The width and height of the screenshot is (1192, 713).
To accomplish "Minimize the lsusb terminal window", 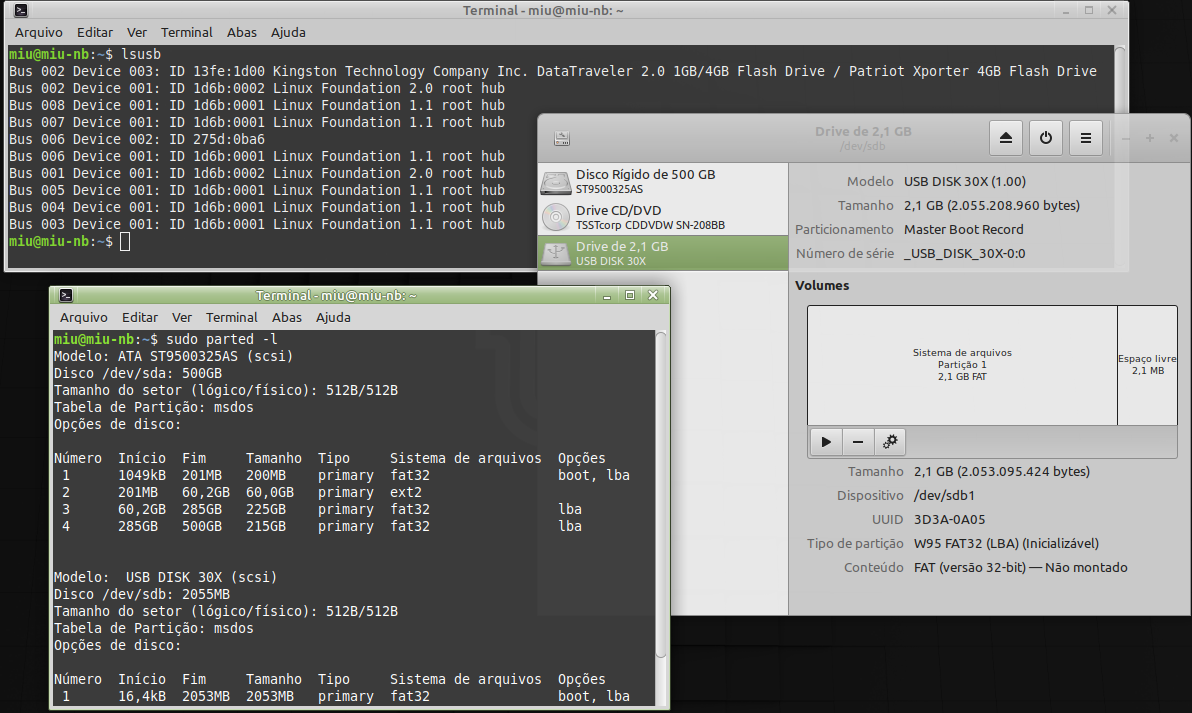I will coord(1066,11).
